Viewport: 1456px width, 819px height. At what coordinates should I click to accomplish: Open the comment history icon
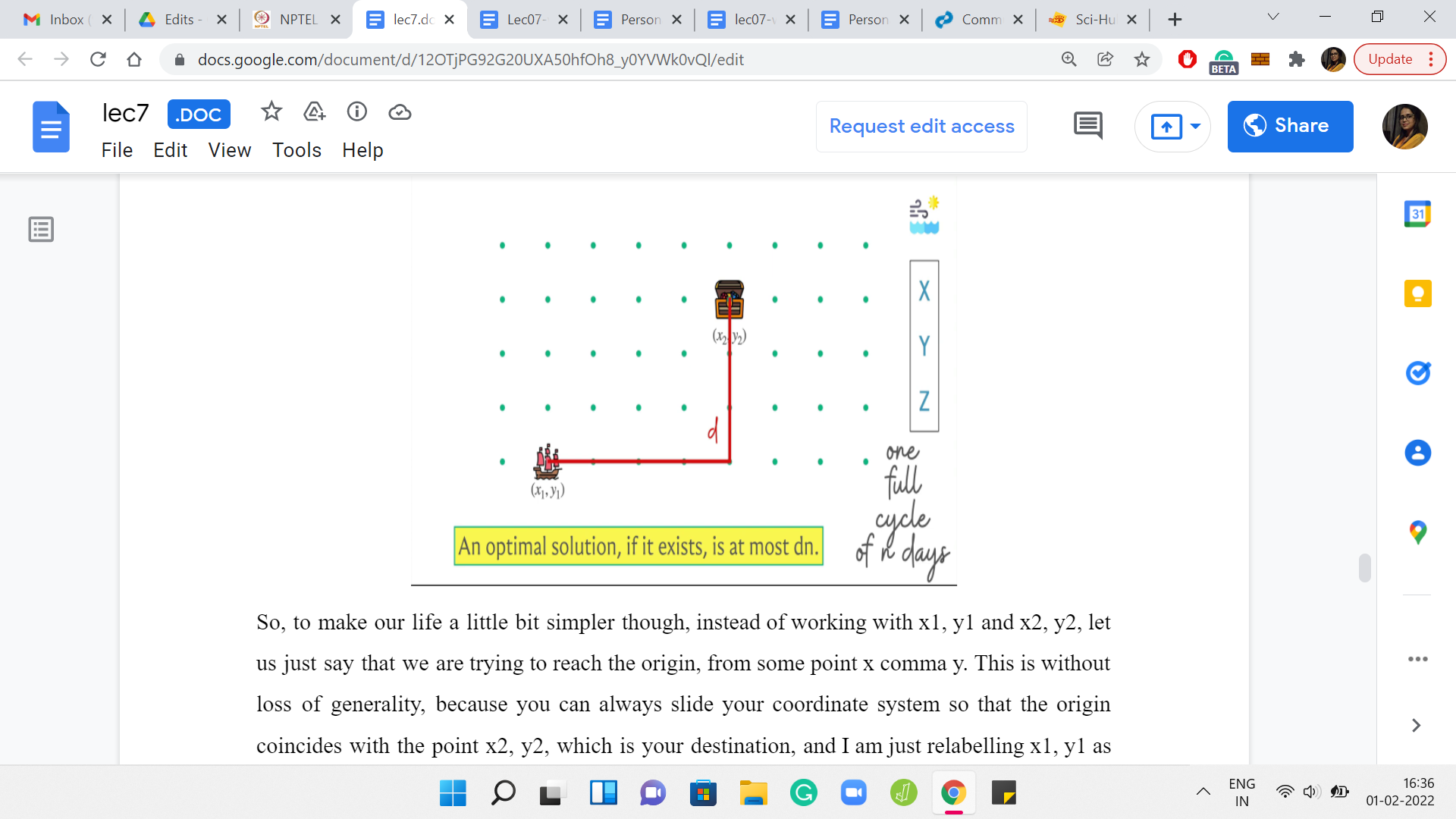click(x=1087, y=126)
